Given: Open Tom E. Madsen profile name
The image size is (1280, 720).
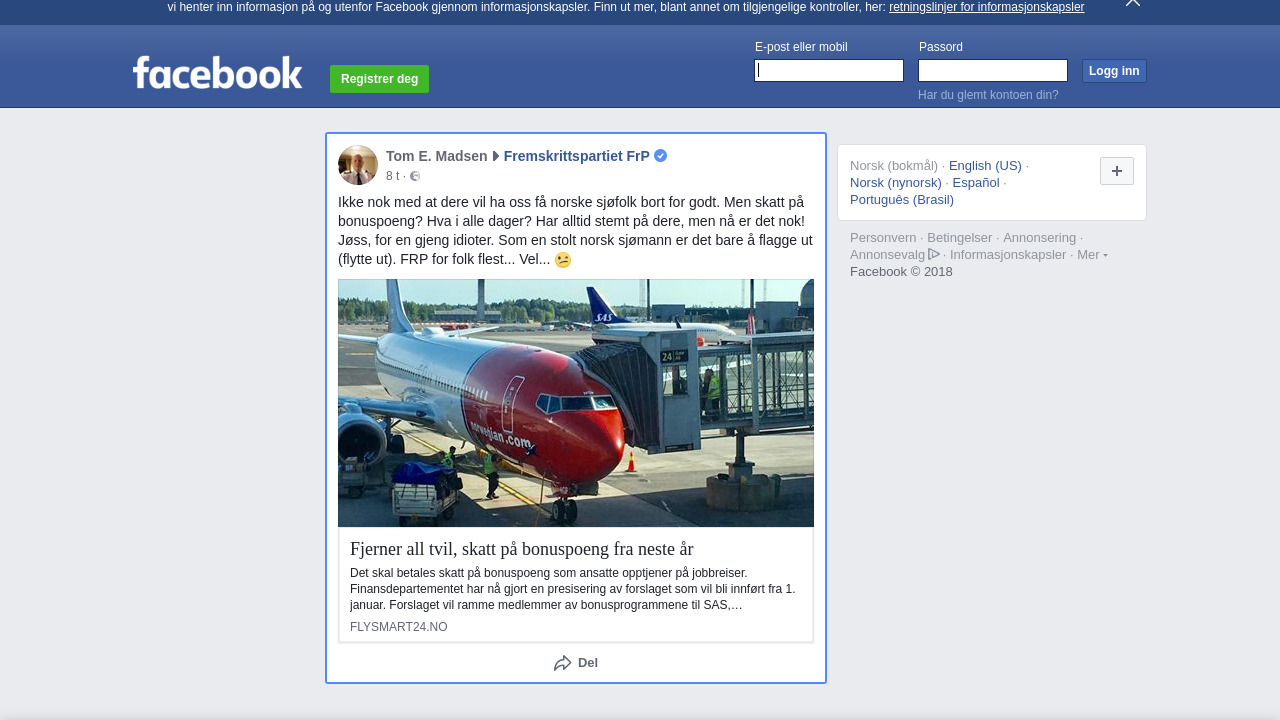Looking at the screenshot, I should pyautogui.click(x=437, y=156).
